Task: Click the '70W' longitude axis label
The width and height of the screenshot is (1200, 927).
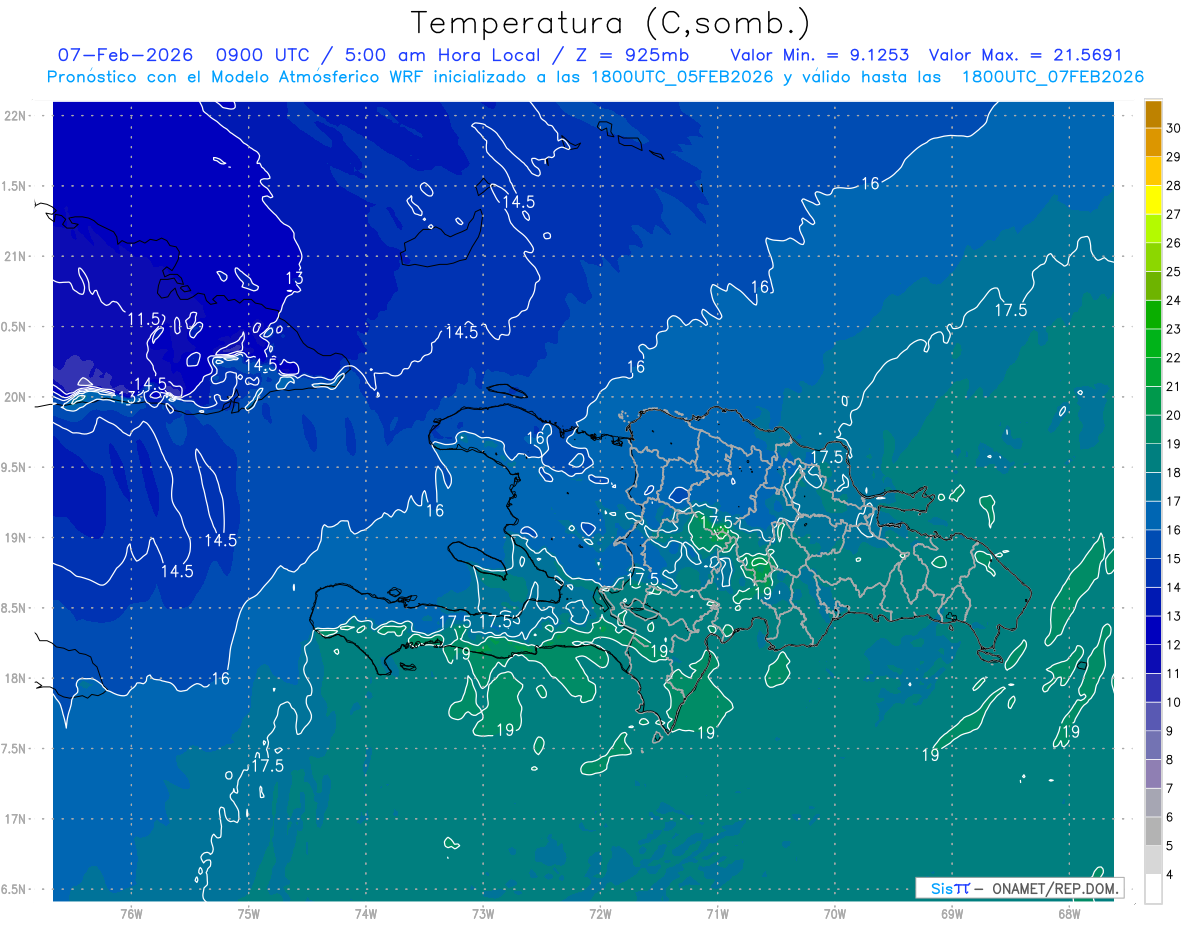Action: 835,914
